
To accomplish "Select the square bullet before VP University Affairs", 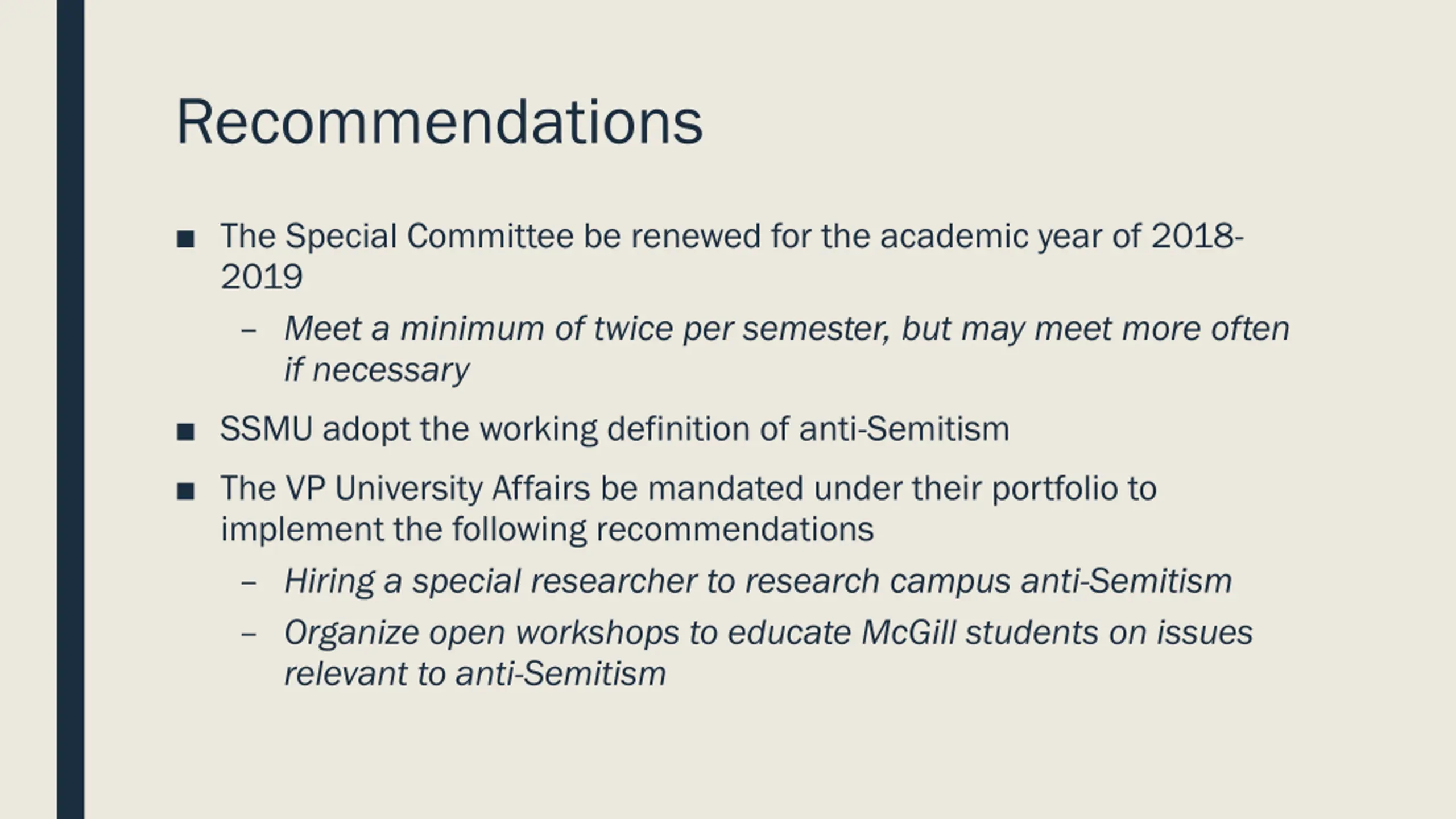I will 185,491.
